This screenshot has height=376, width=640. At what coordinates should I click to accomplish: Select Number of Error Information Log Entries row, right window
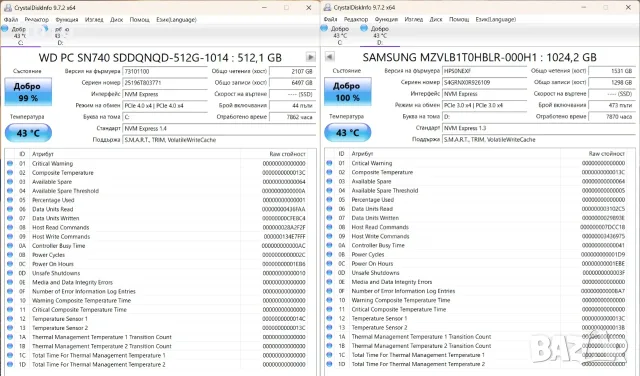pyautogui.click(x=479, y=291)
